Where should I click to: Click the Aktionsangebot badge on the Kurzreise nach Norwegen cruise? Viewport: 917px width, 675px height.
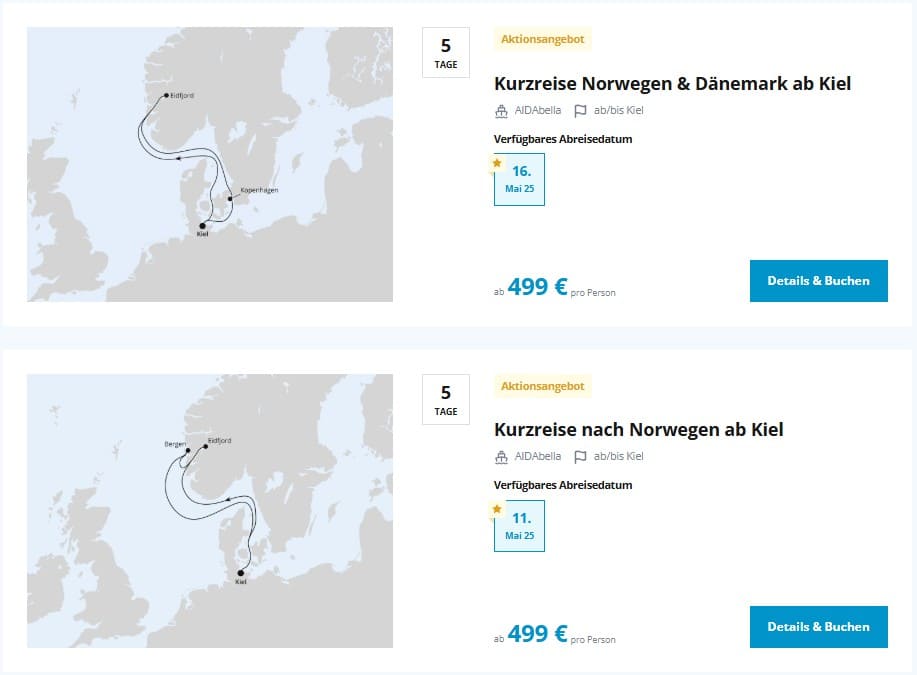coord(542,386)
